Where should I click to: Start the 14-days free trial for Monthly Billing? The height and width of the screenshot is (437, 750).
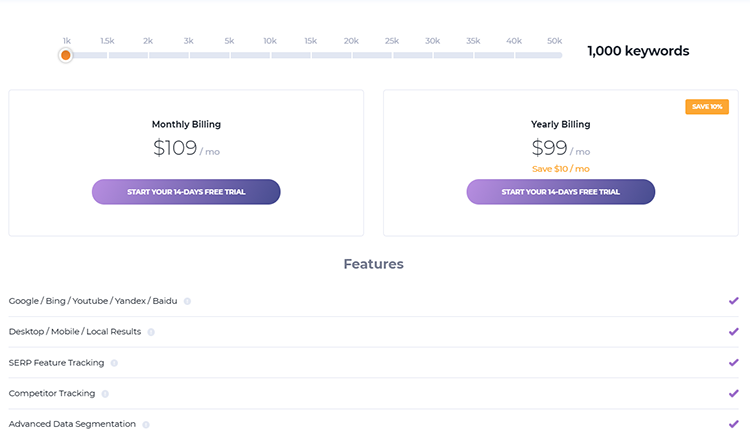click(186, 192)
